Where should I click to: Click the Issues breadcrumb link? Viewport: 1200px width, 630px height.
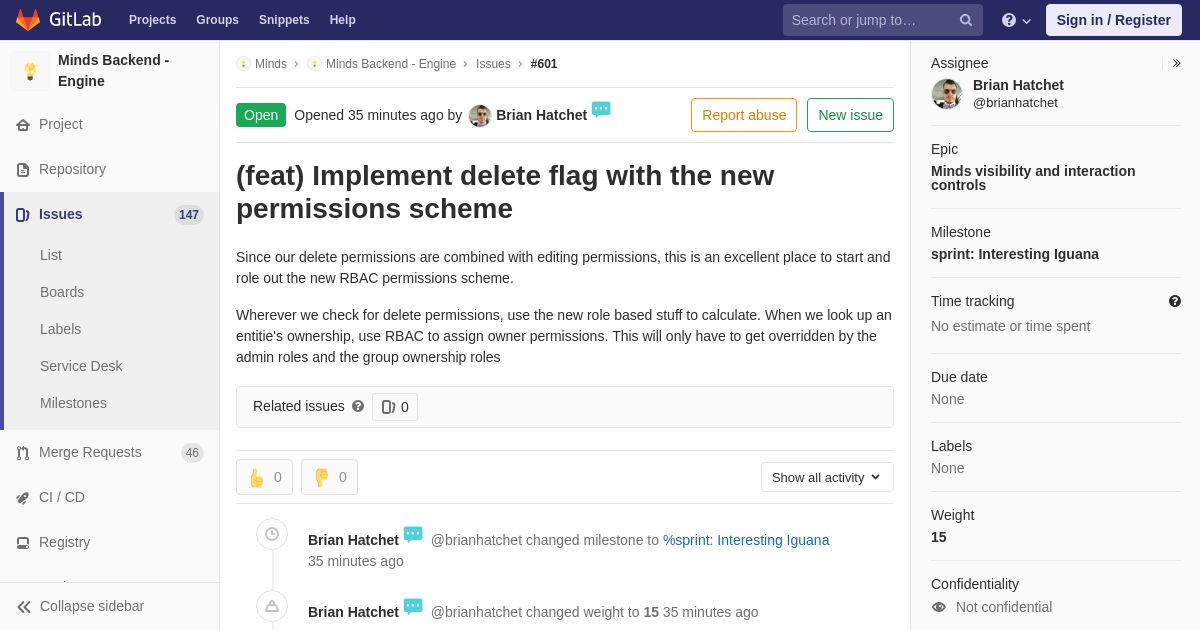coord(493,64)
